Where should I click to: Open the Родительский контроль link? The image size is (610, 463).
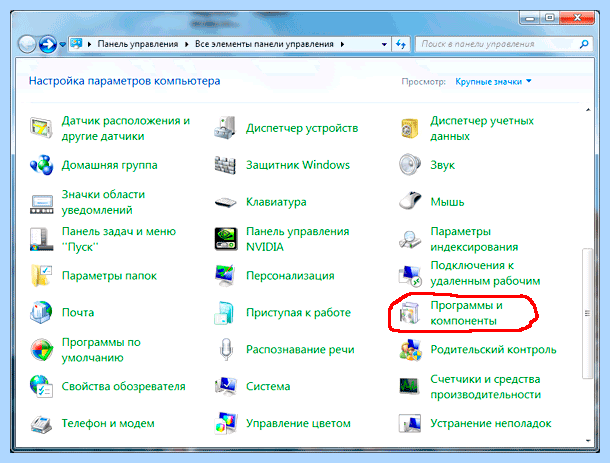[493, 349]
